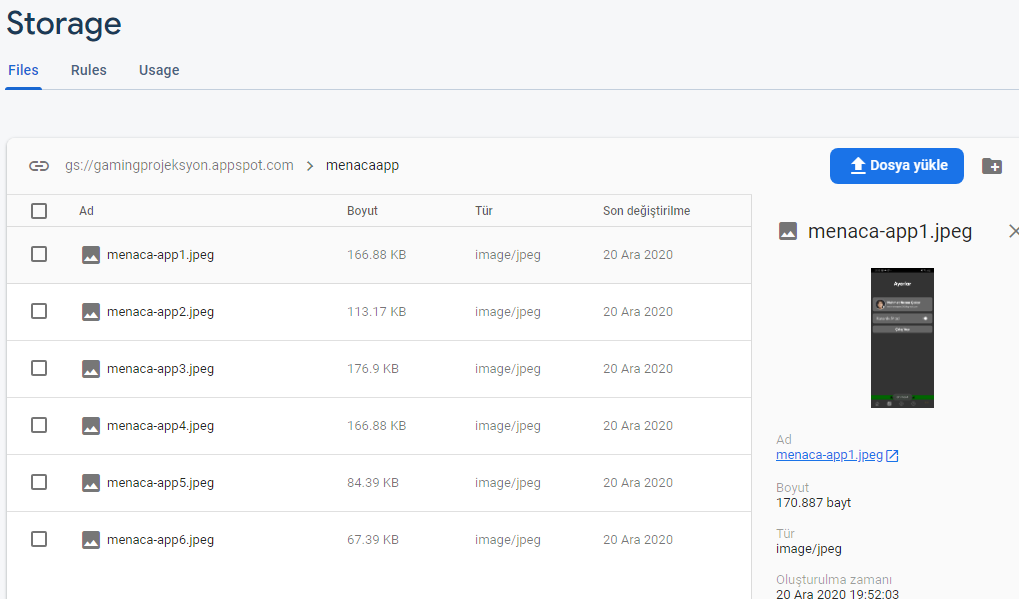This screenshot has width=1019, height=599.
Task: Click the menaca-app1.jpeg title in details panel
Action: tap(890, 231)
